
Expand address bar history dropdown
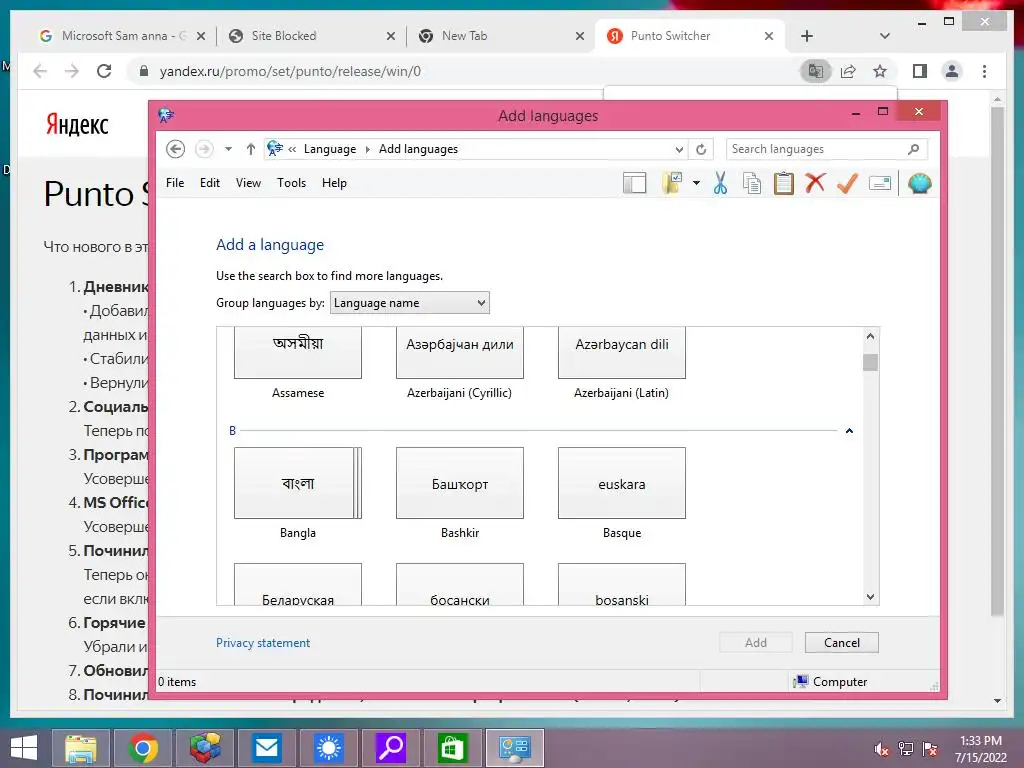pyautogui.click(x=679, y=149)
